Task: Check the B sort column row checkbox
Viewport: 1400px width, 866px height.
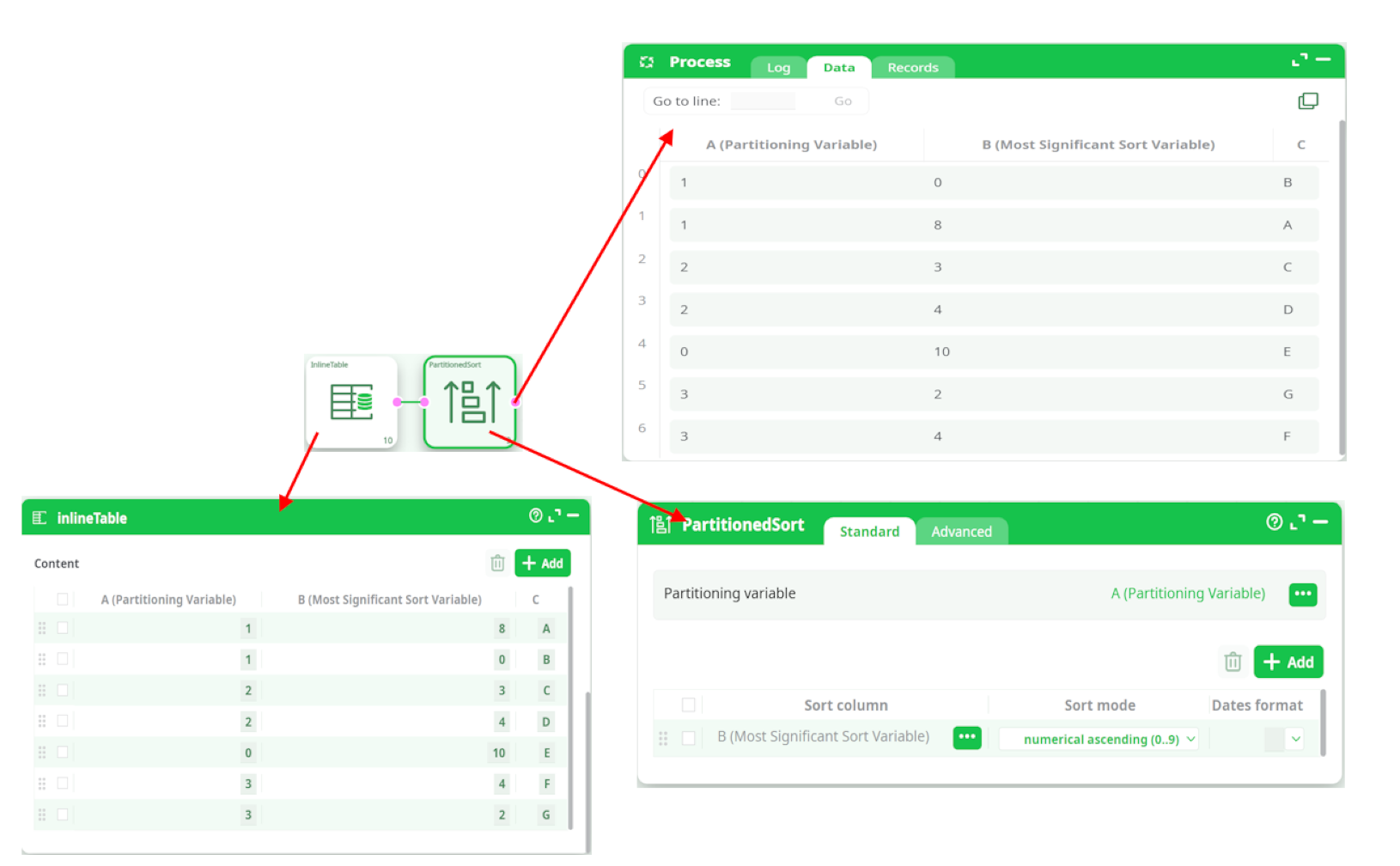Action: (688, 738)
